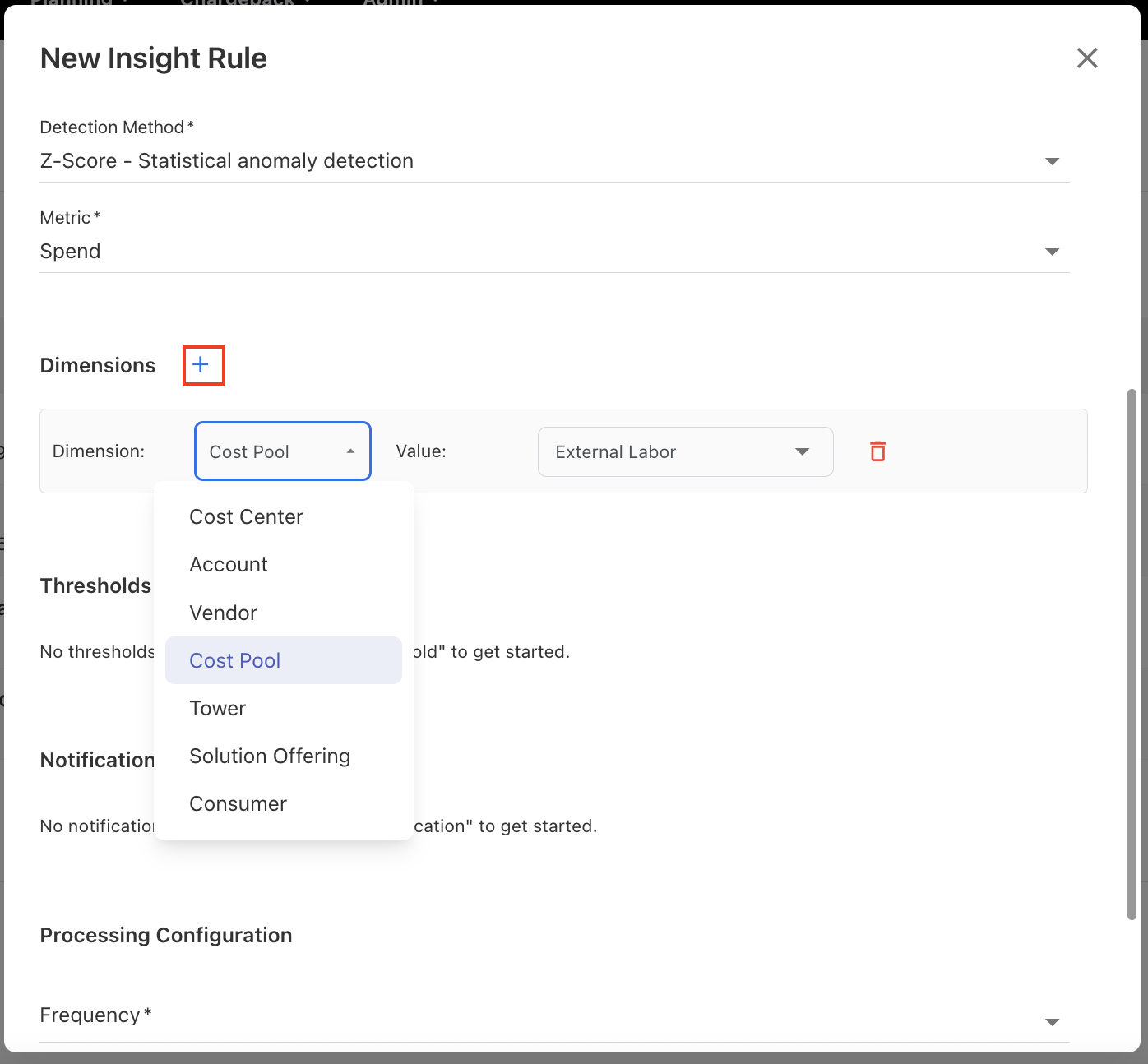The image size is (1148, 1064).
Task: Click the External Labor dropdown caret
Action: (802, 451)
